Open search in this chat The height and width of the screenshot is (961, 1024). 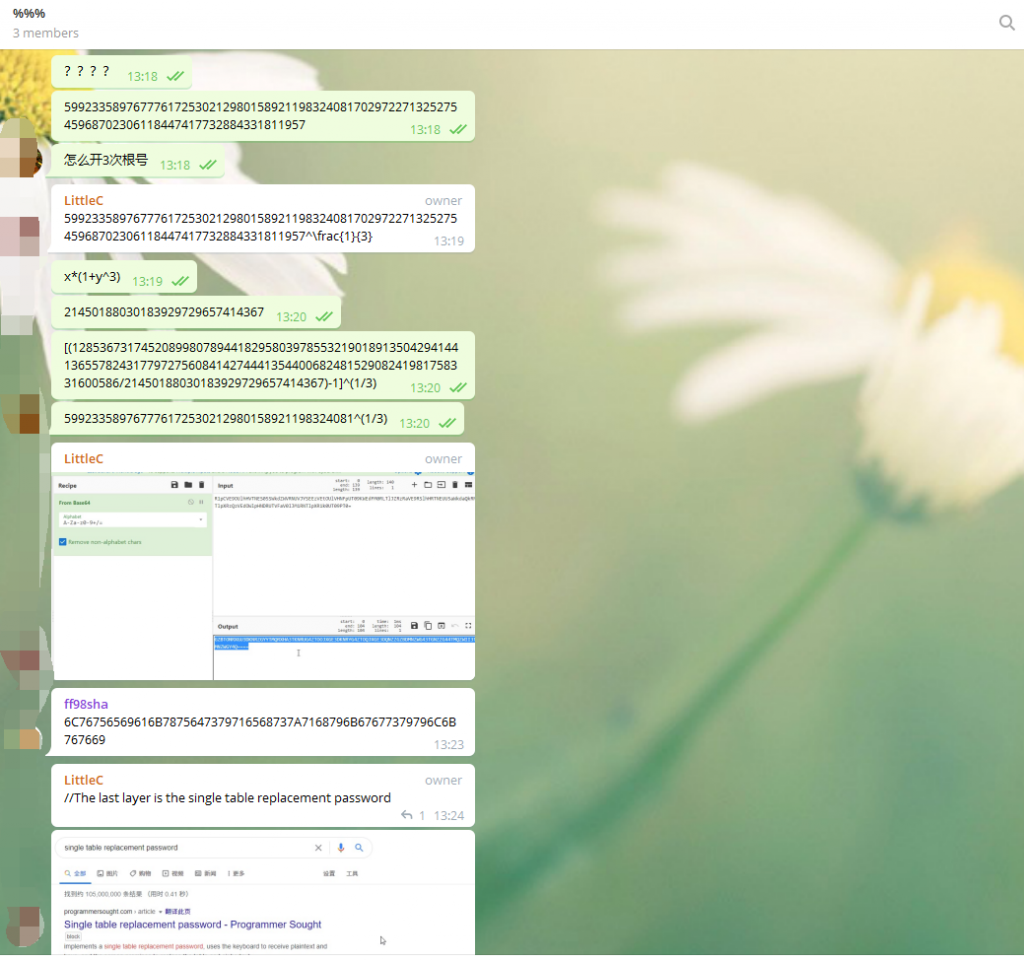coord(1006,23)
